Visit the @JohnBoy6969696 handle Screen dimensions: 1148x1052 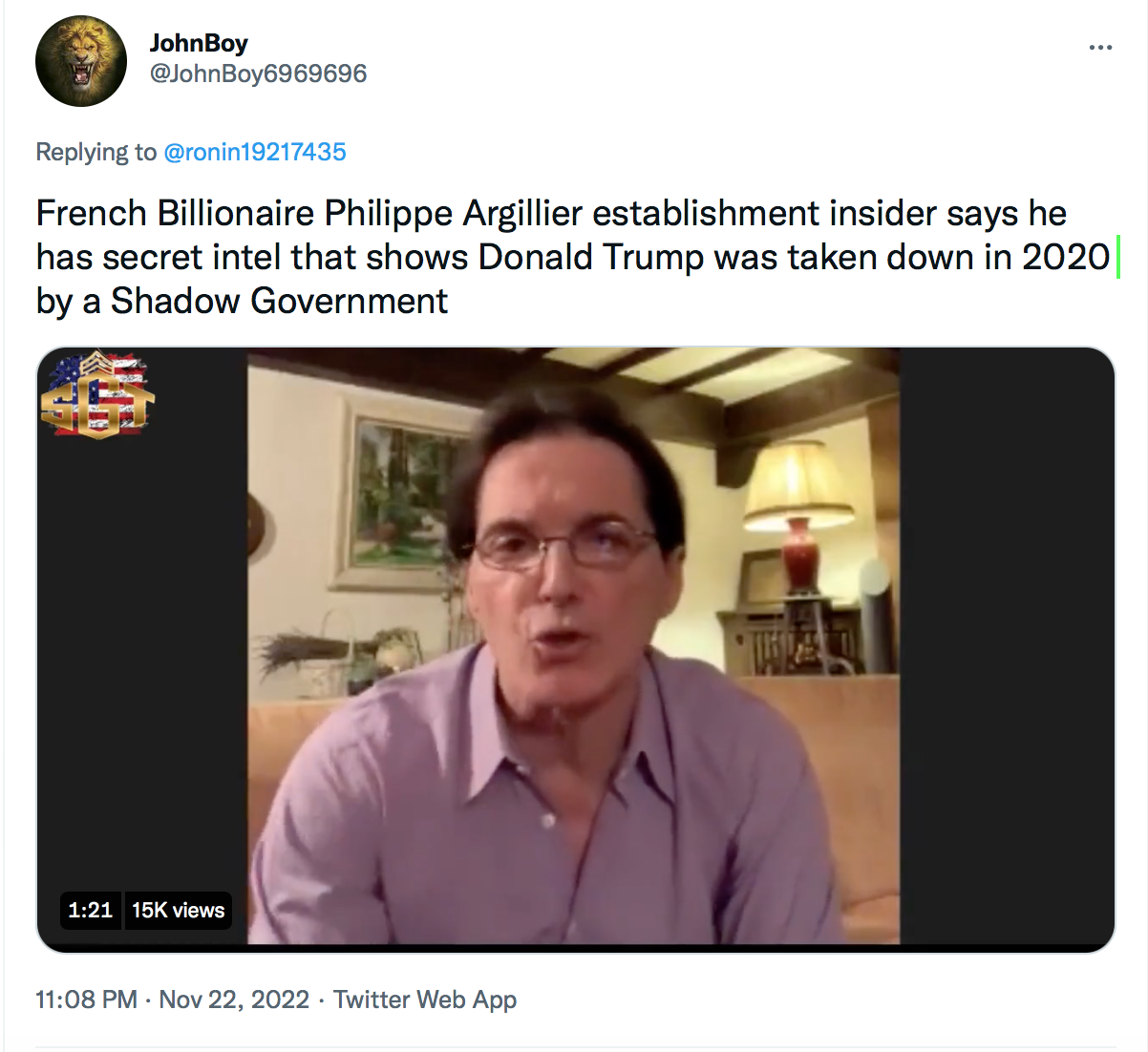[258, 74]
